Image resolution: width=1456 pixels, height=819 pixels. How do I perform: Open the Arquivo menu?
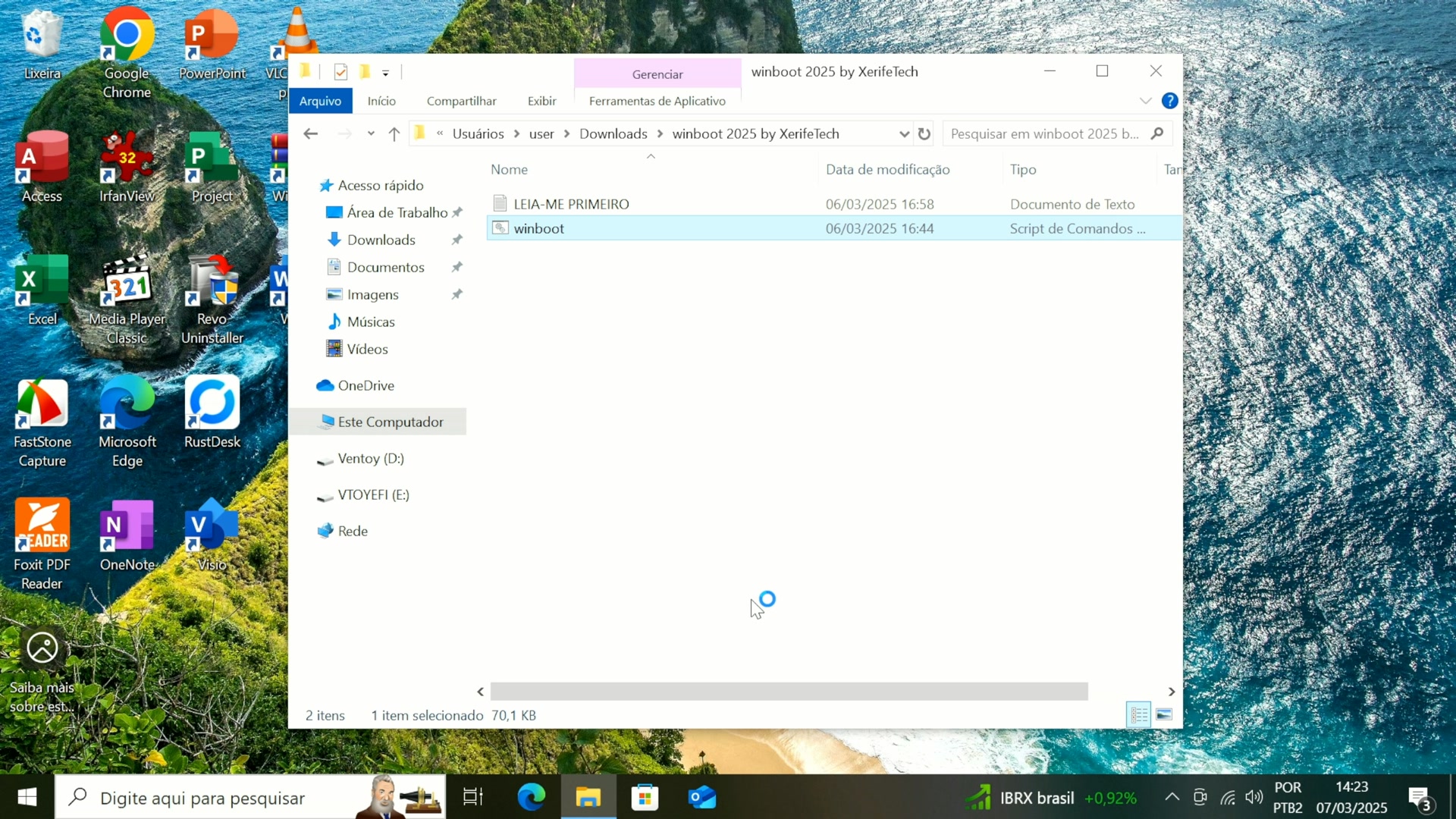pos(320,101)
